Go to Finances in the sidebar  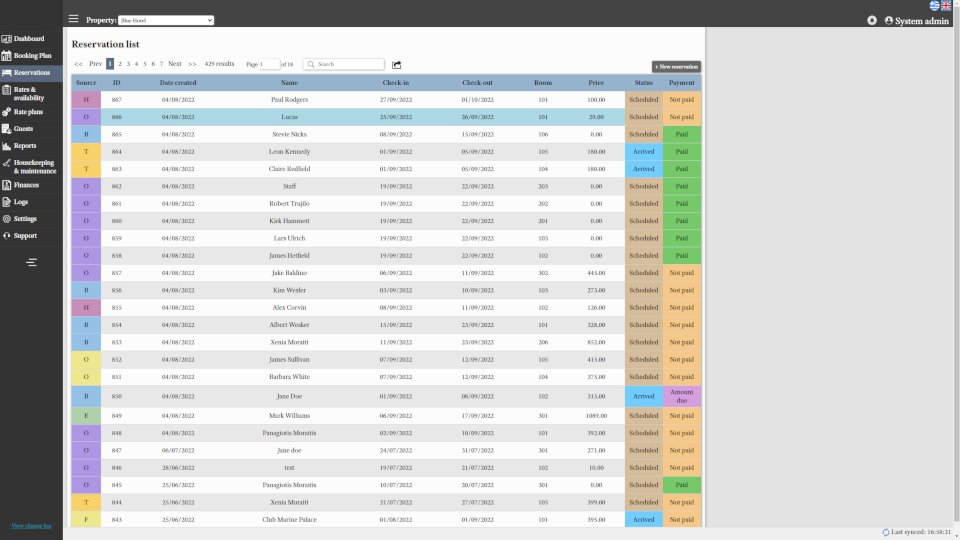pyautogui.click(x=26, y=185)
